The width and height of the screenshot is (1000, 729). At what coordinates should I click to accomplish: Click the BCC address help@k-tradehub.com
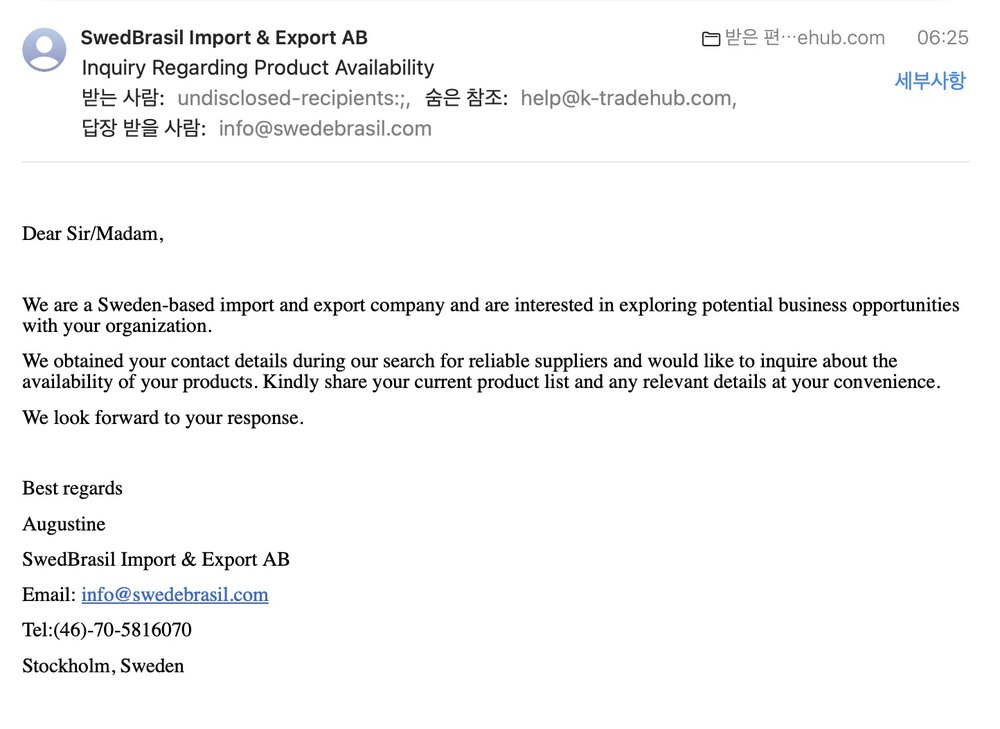[628, 98]
